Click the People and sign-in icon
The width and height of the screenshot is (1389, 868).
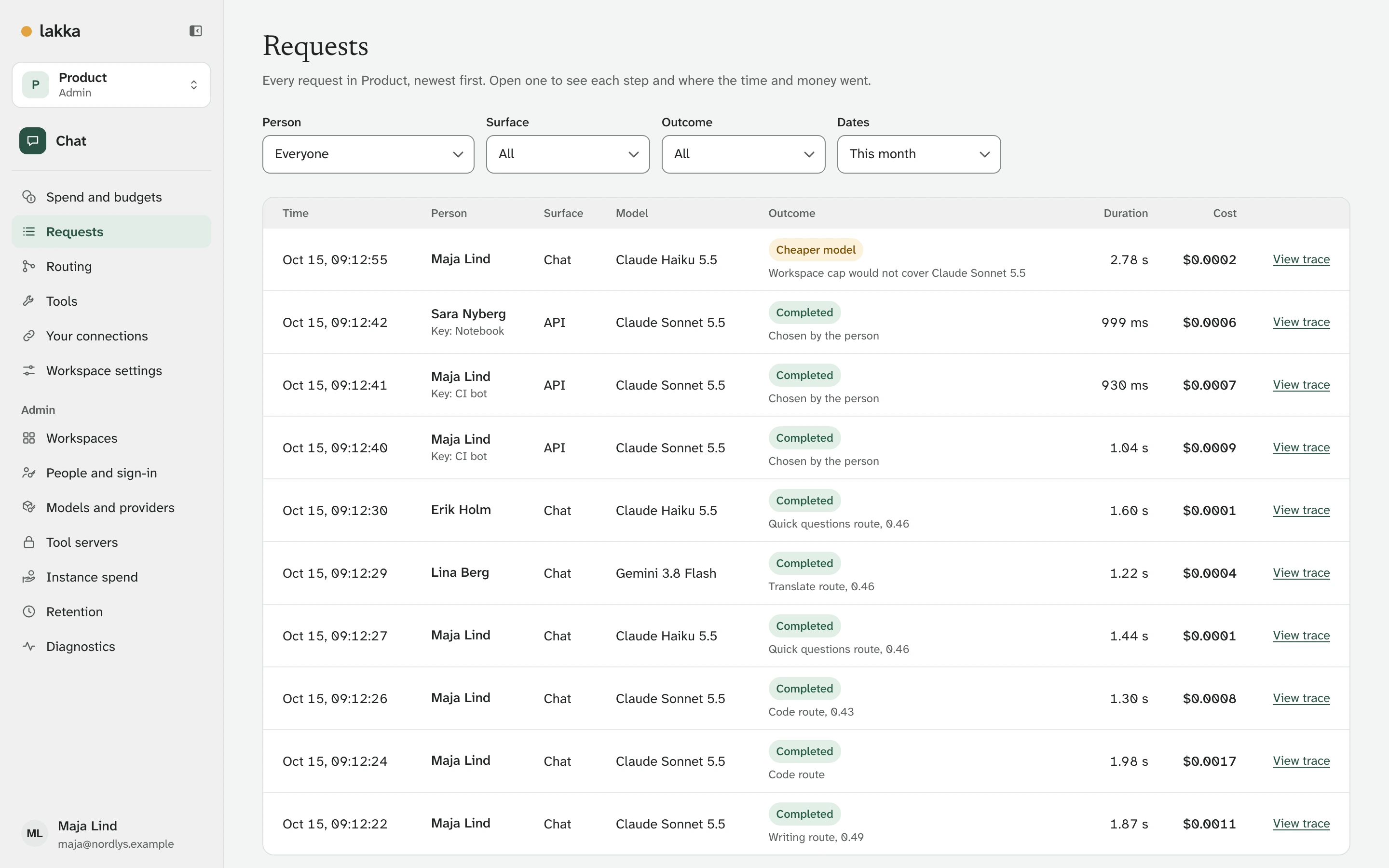click(29, 473)
